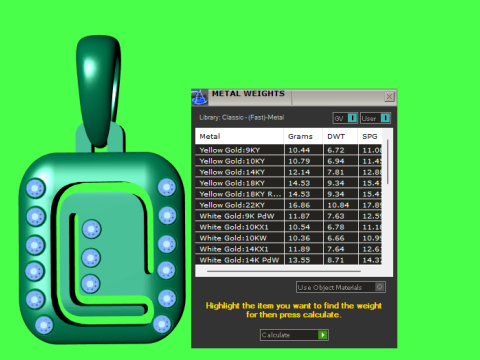Viewport: 480px width, 360px height.
Task: Click the pendant bail loop in viewport
Action: point(99,90)
